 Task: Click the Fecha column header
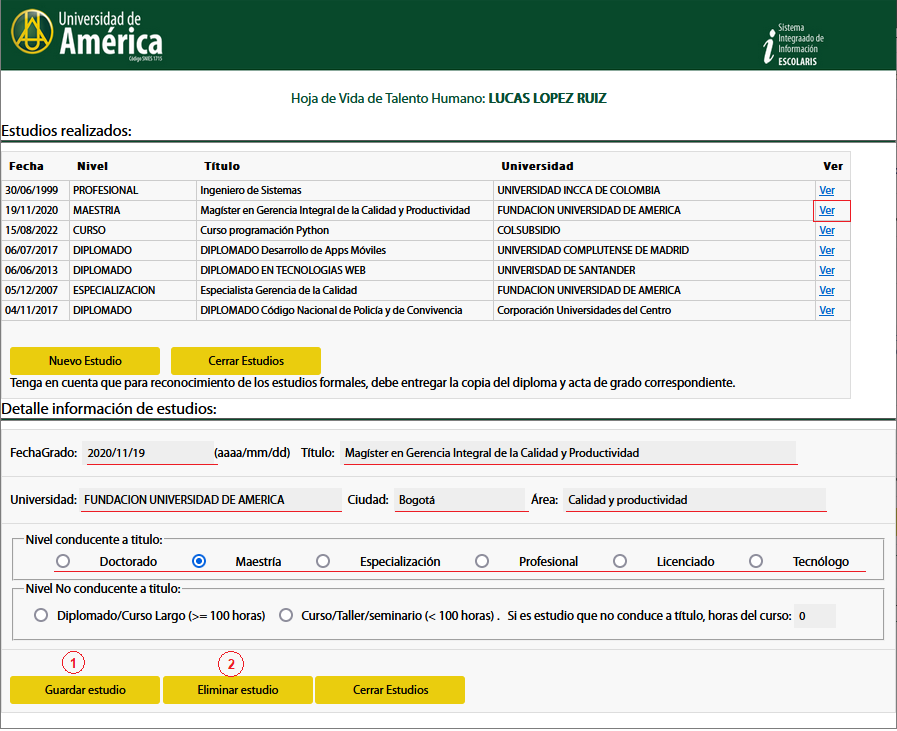(x=26, y=166)
